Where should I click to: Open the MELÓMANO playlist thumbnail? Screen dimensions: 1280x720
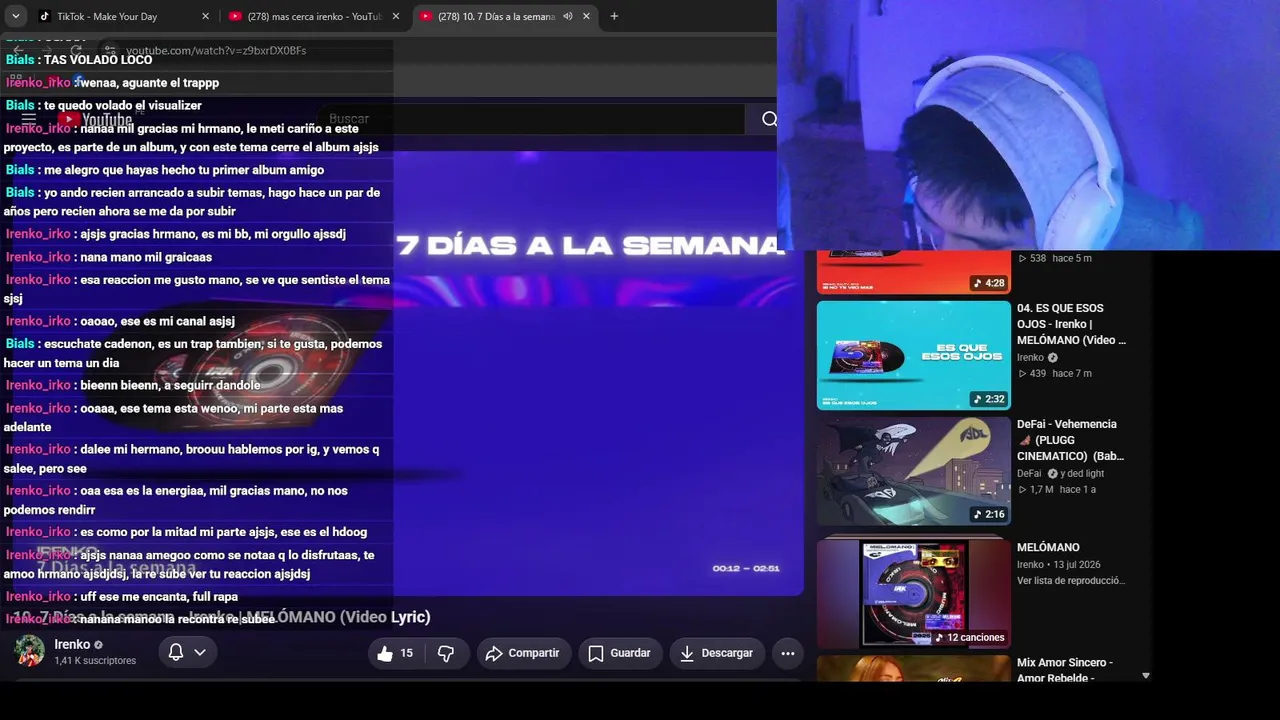pyautogui.click(x=913, y=593)
